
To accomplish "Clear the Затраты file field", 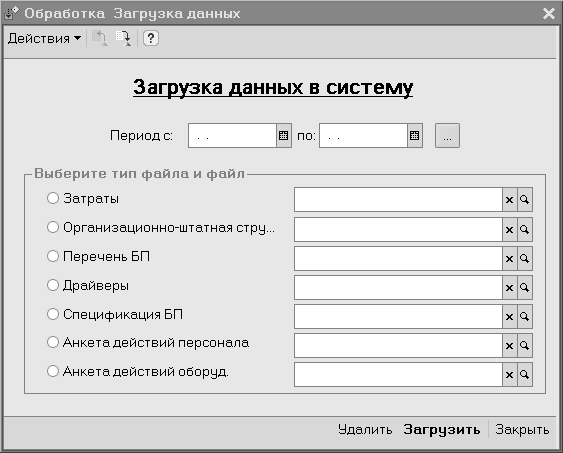I will click(x=510, y=200).
